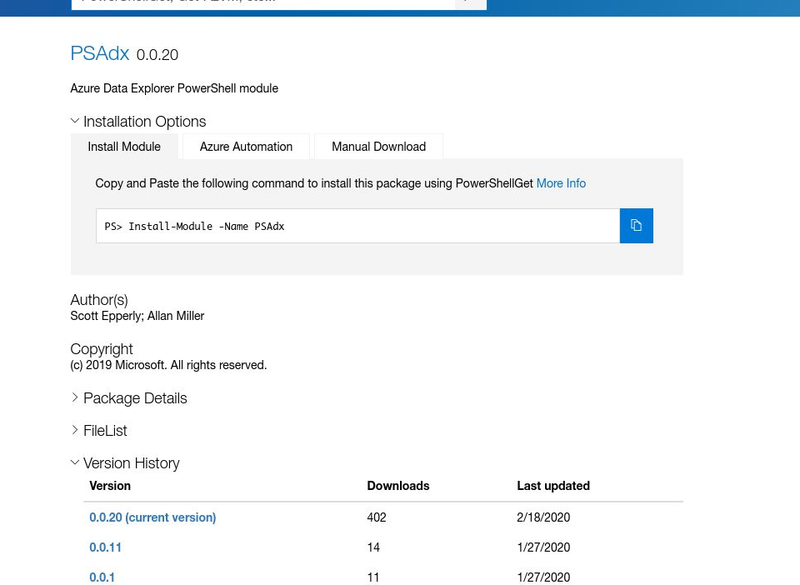Expand the FileList section
Image resolution: width=800 pixels, height=585 pixels.
(x=99, y=430)
